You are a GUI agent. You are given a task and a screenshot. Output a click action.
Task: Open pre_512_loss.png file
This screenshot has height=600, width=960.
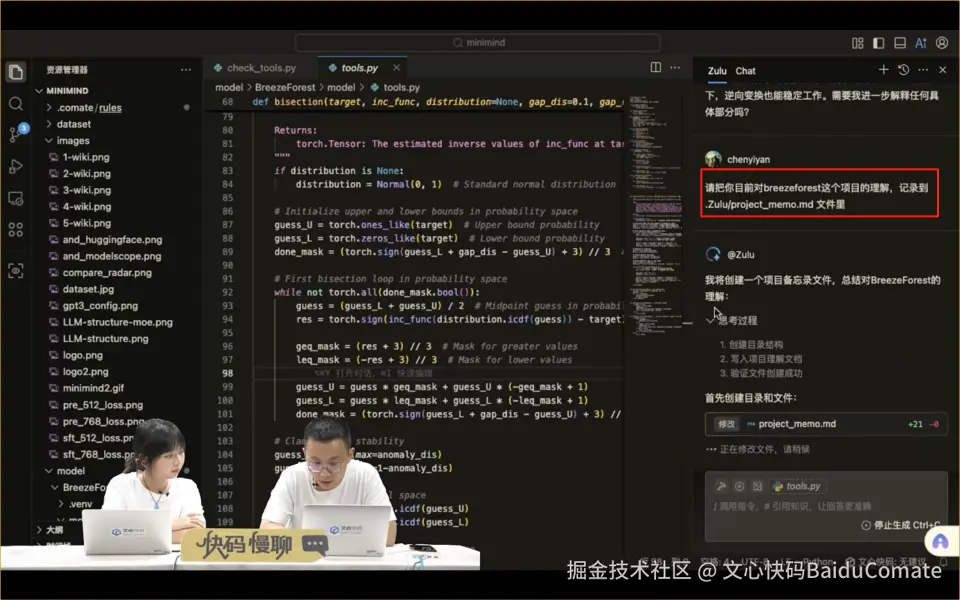[x=102, y=405]
